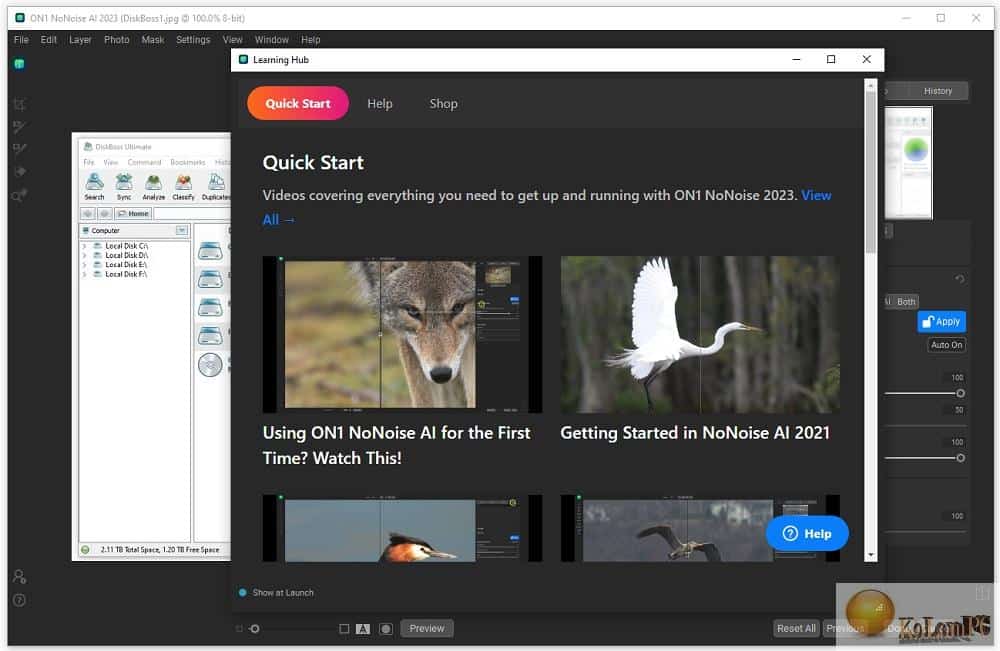This screenshot has height=651, width=1000.
Task: Open the Layer menu
Action: point(80,40)
